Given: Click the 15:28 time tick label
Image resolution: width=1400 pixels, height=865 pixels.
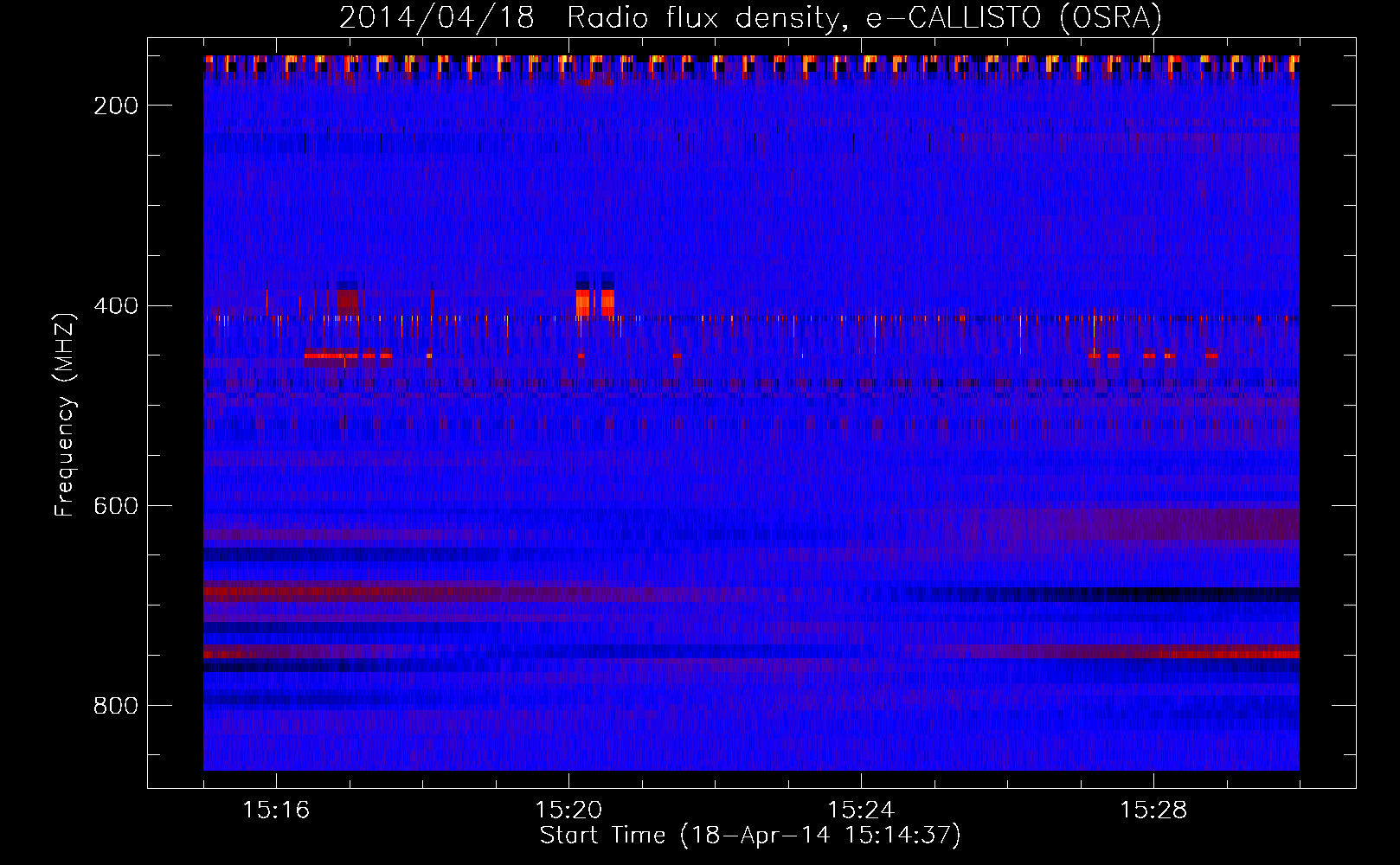Looking at the screenshot, I should pos(1153,811).
